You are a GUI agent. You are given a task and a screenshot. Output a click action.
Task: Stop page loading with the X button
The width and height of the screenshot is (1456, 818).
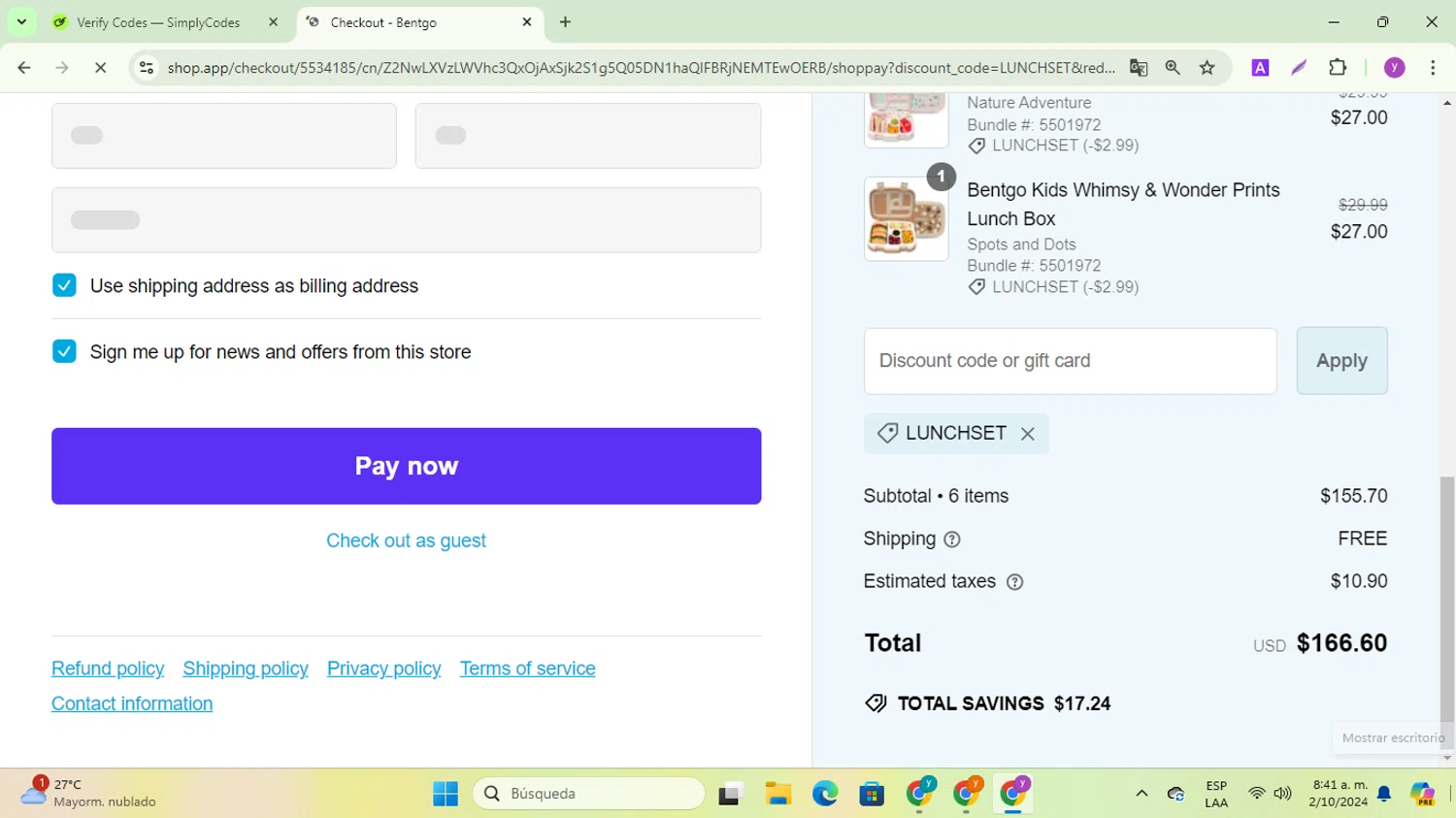point(100,68)
